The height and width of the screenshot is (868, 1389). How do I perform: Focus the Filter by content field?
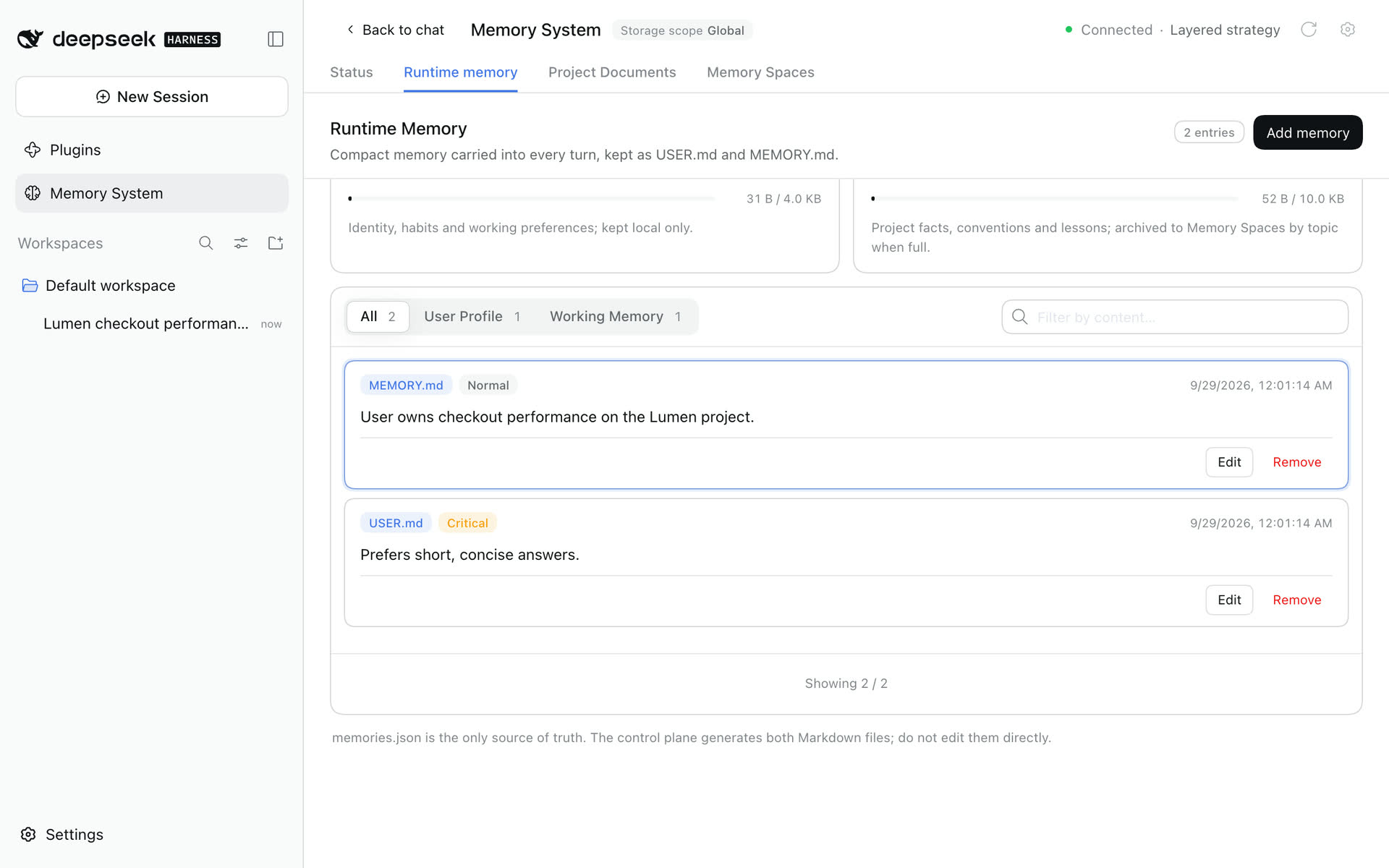point(1175,317)
